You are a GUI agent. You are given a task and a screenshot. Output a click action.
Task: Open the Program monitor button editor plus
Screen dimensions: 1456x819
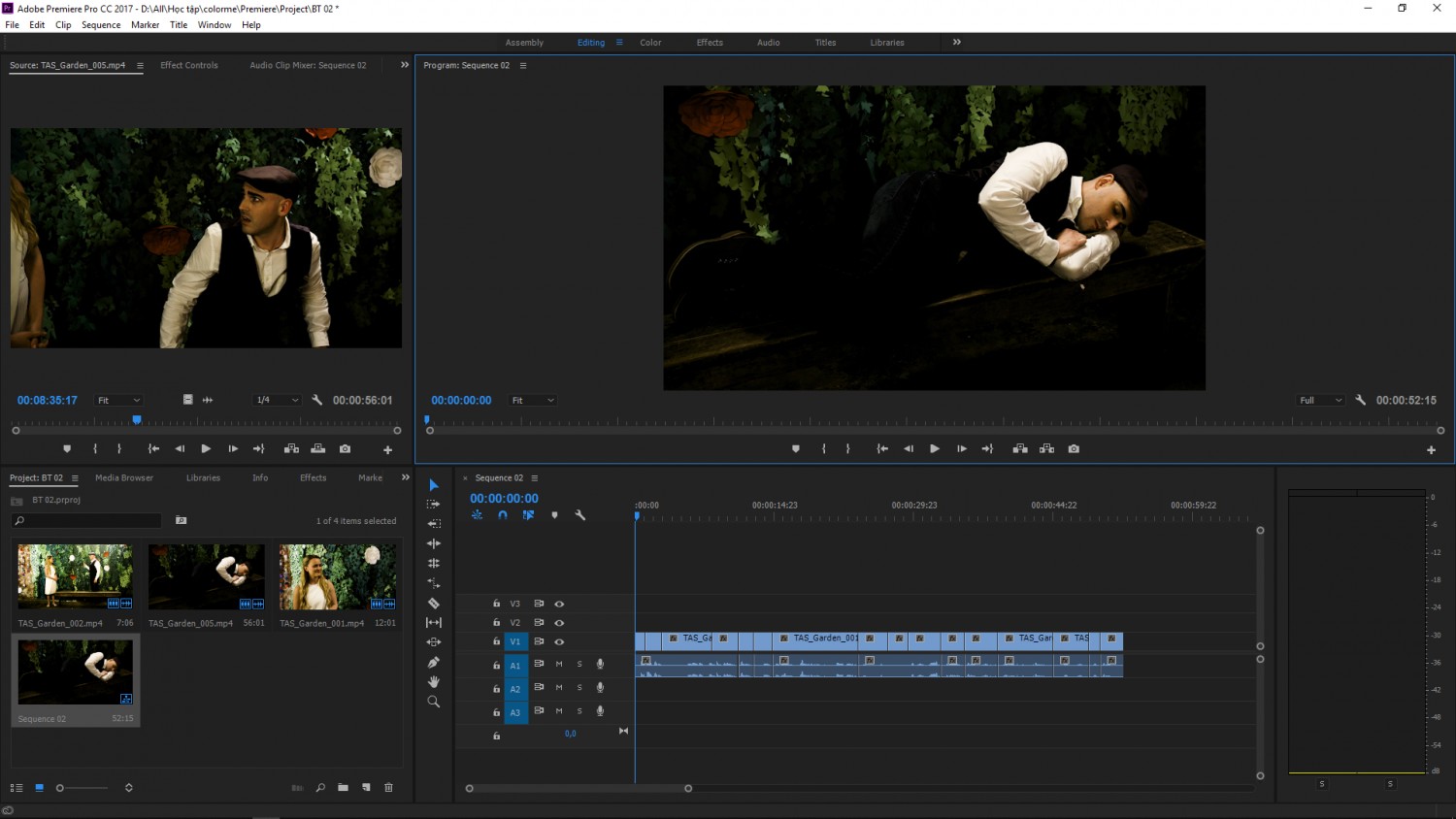pyautogui.click(x=1431, y=450)
